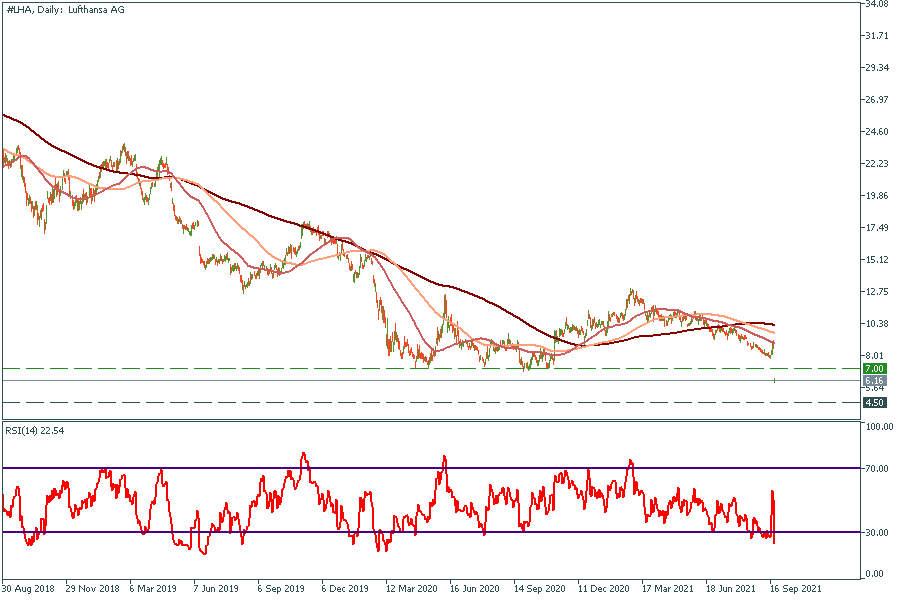Click the RSI axis 100.00 value

pos(879,427)
